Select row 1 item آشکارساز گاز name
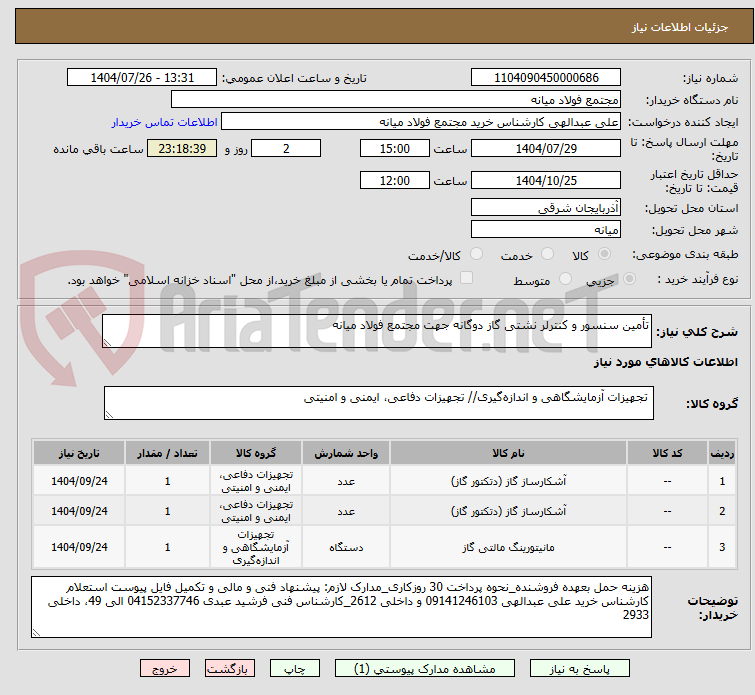755x695 pixels. 508,481
